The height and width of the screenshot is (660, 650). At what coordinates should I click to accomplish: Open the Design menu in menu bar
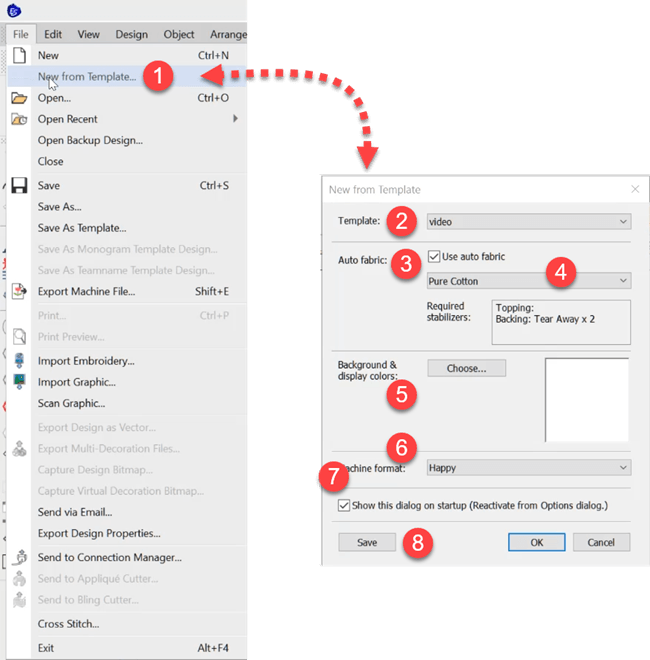[131, 34]
